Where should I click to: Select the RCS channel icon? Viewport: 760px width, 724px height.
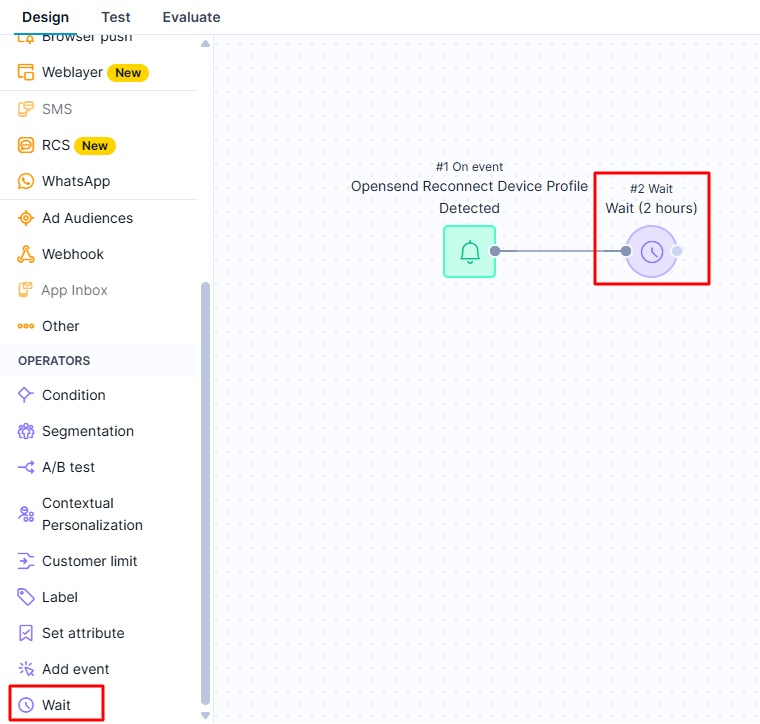pos(26,145)
